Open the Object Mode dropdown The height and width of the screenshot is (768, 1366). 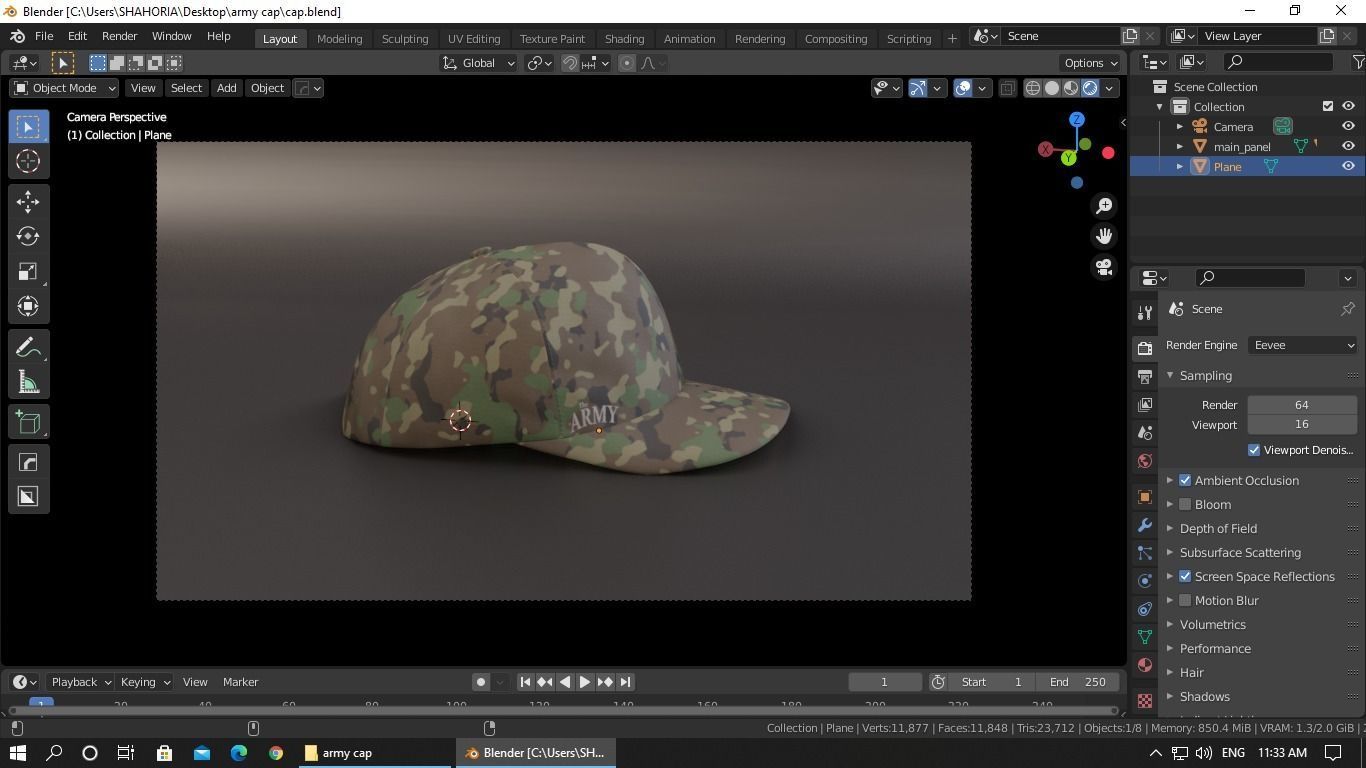point(65,88)
